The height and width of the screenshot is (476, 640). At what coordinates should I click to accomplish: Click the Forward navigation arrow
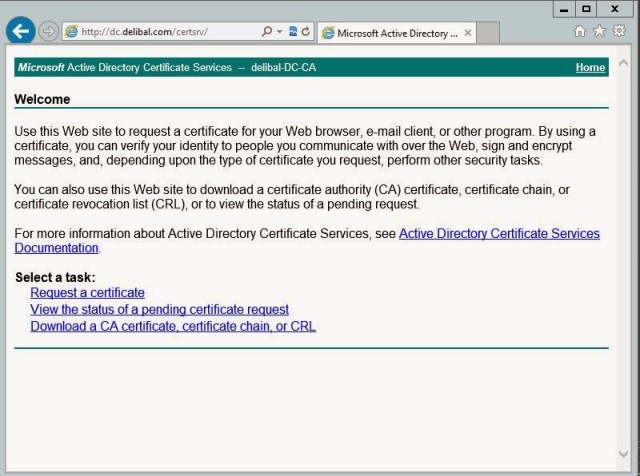point(49,31)
